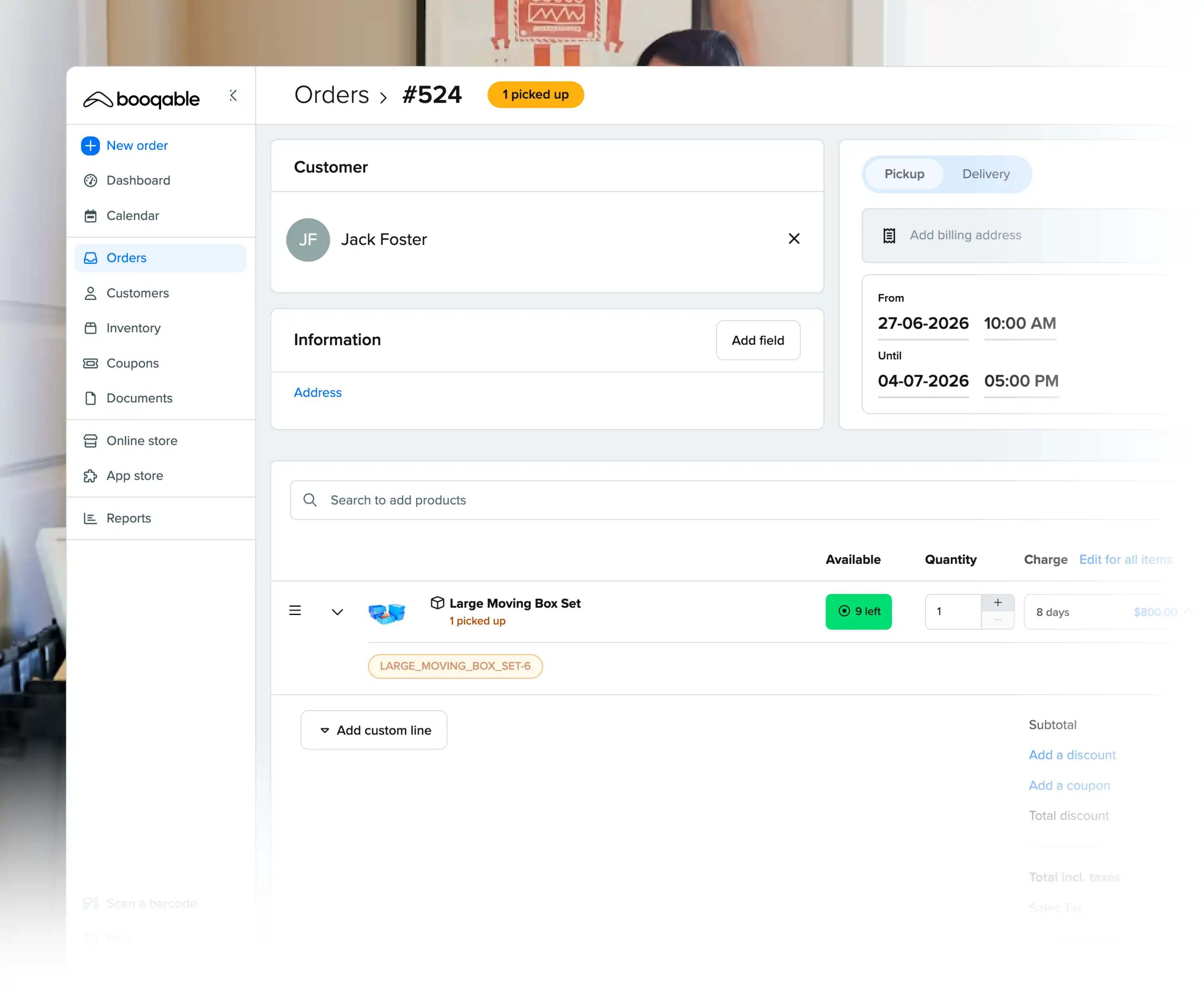Switch to Pickup mode

click(x=904, y=174)
